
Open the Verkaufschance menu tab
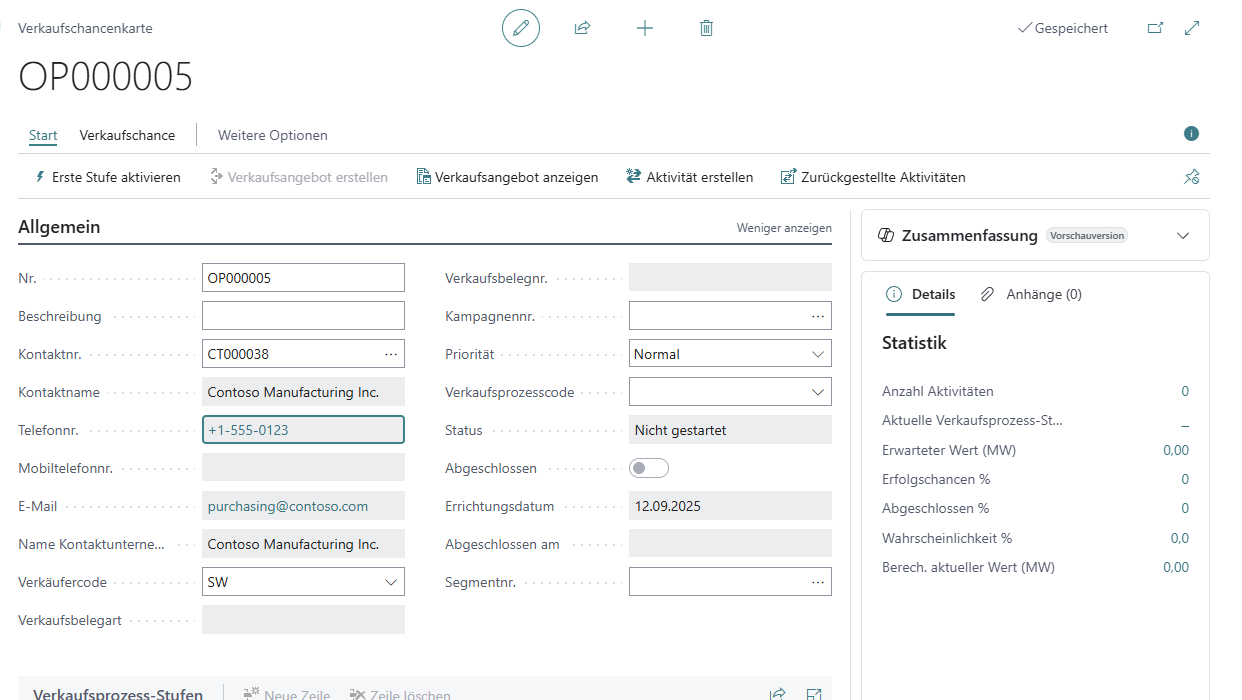(127, 135)
